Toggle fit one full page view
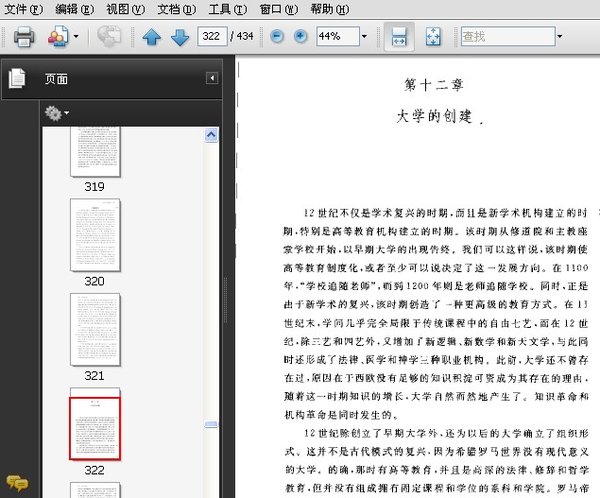600x498 pixels. point(433,38)
